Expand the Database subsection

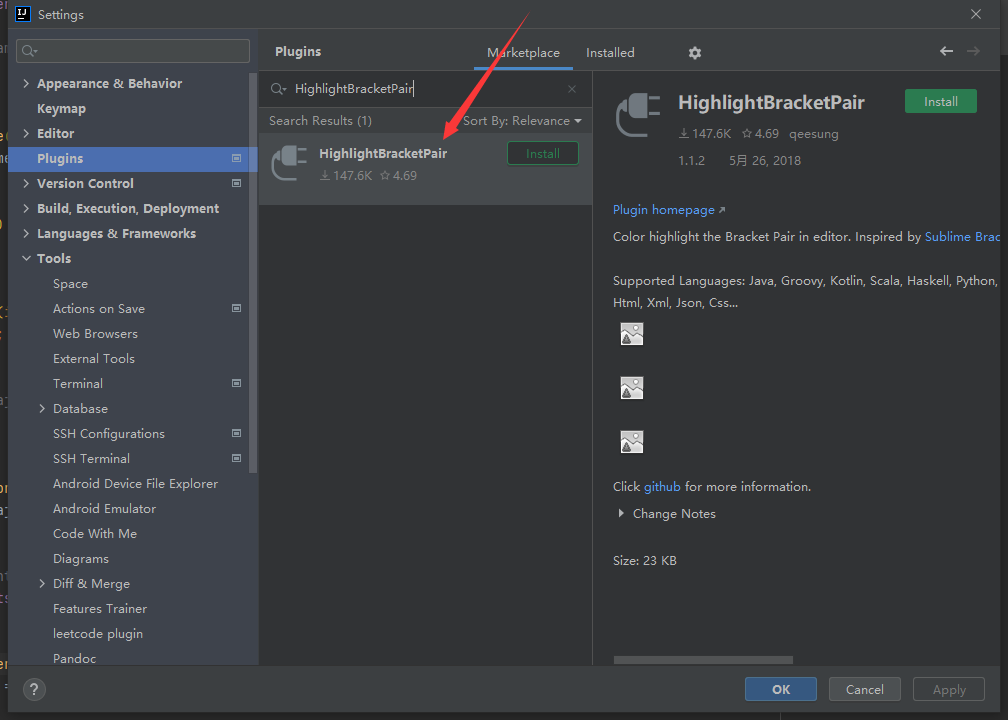(x=42, y=409)
